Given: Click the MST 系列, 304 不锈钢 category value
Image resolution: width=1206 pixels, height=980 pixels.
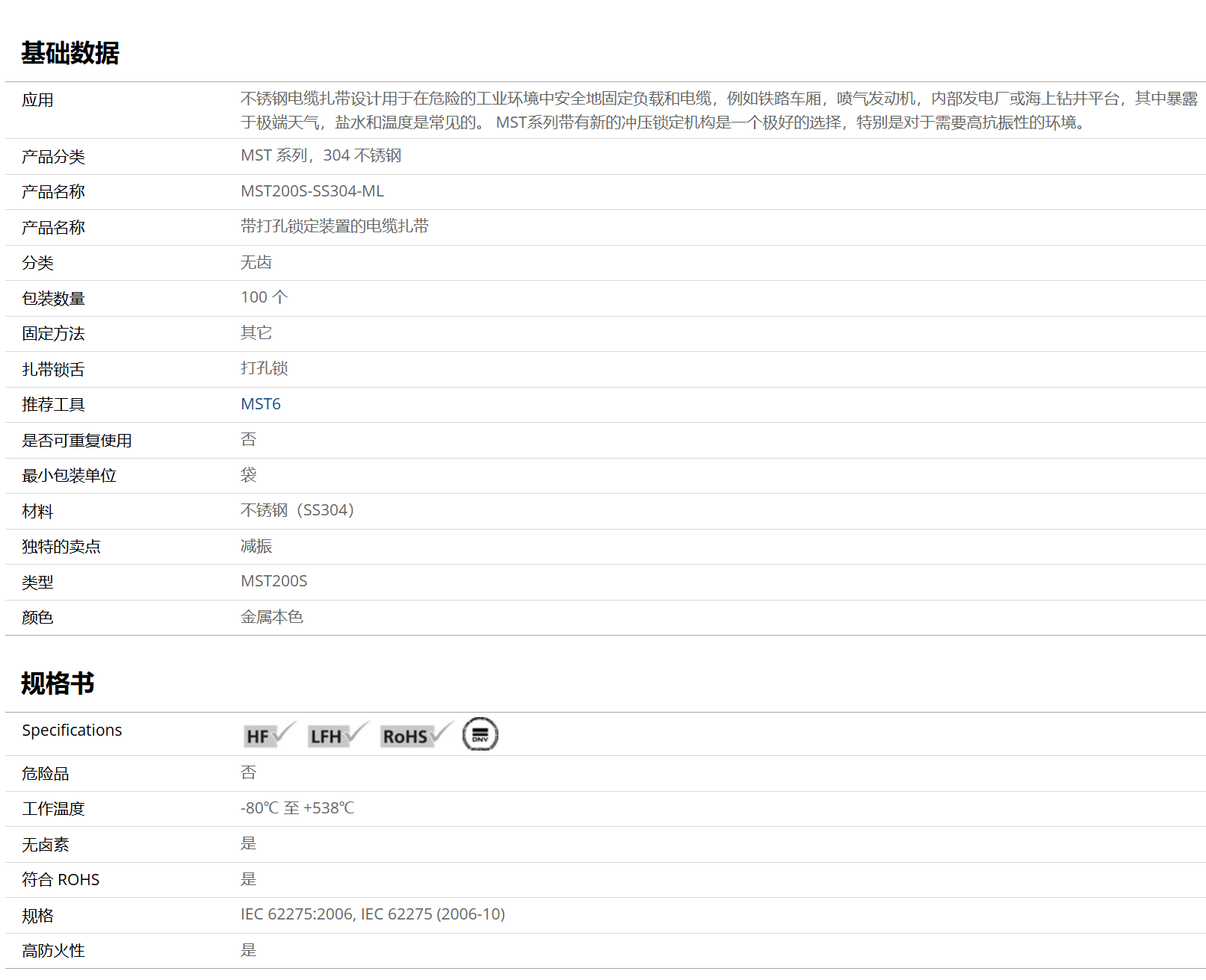Looking at the screenshot, I should tap(321, 155).
